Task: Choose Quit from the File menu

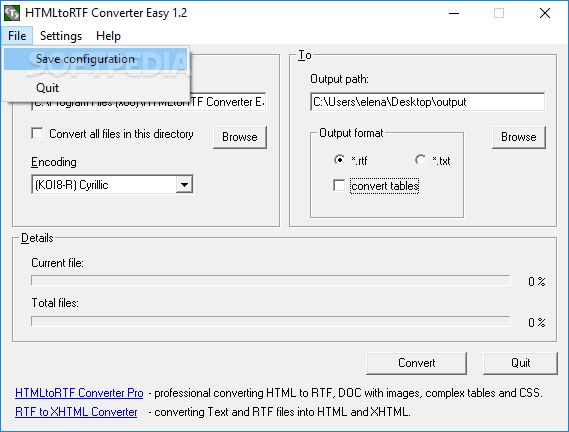Action: [x=96, y=88]
